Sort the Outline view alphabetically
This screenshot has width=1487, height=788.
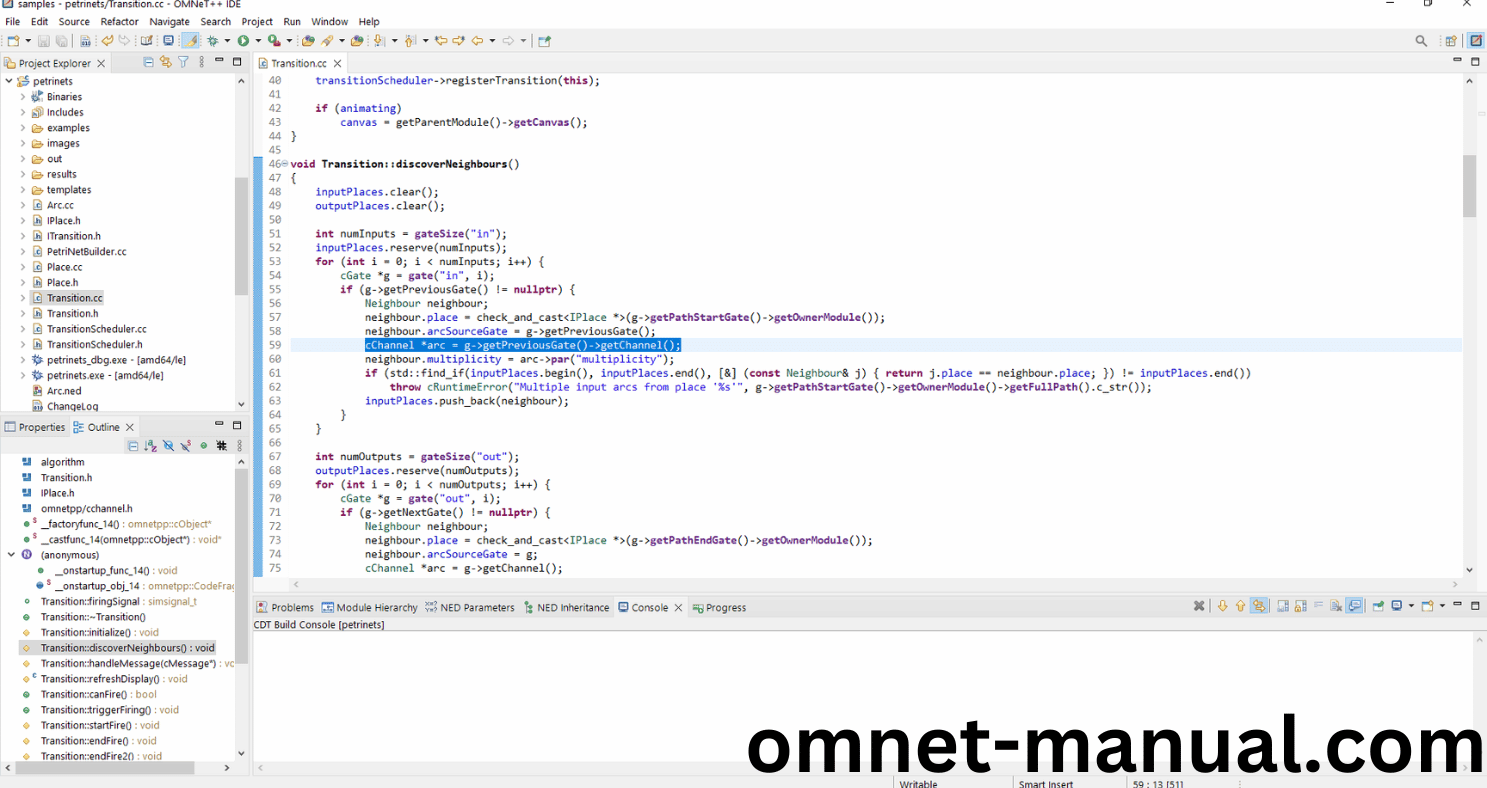tap(150, 445)
